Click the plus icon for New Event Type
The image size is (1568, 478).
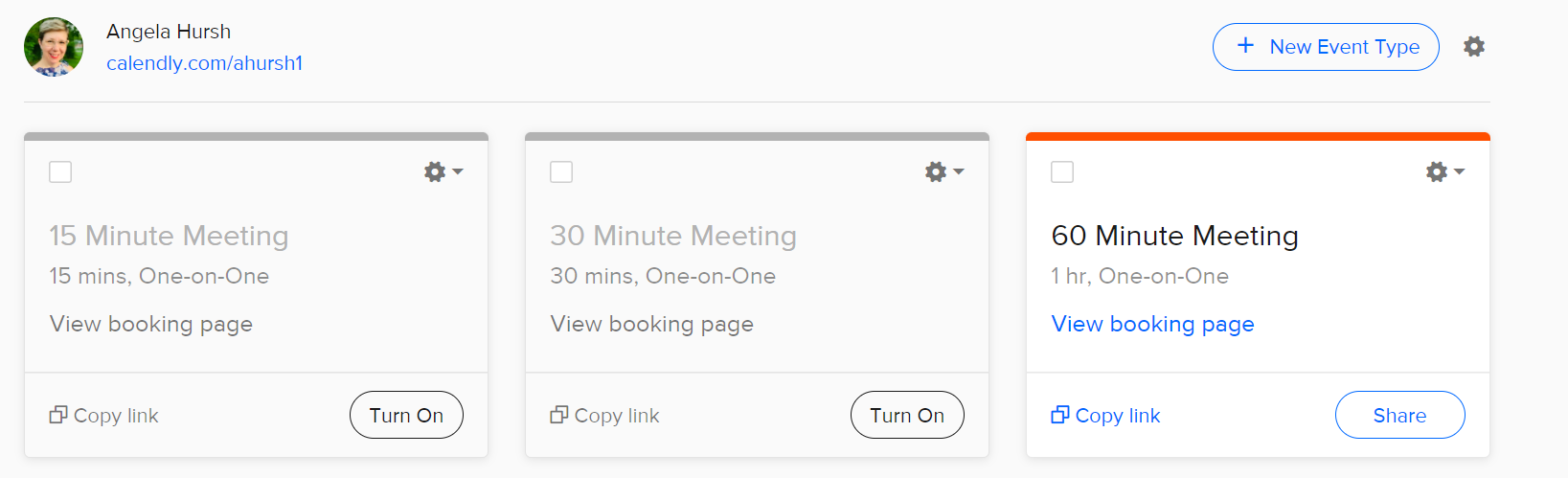click(1245, 46)
